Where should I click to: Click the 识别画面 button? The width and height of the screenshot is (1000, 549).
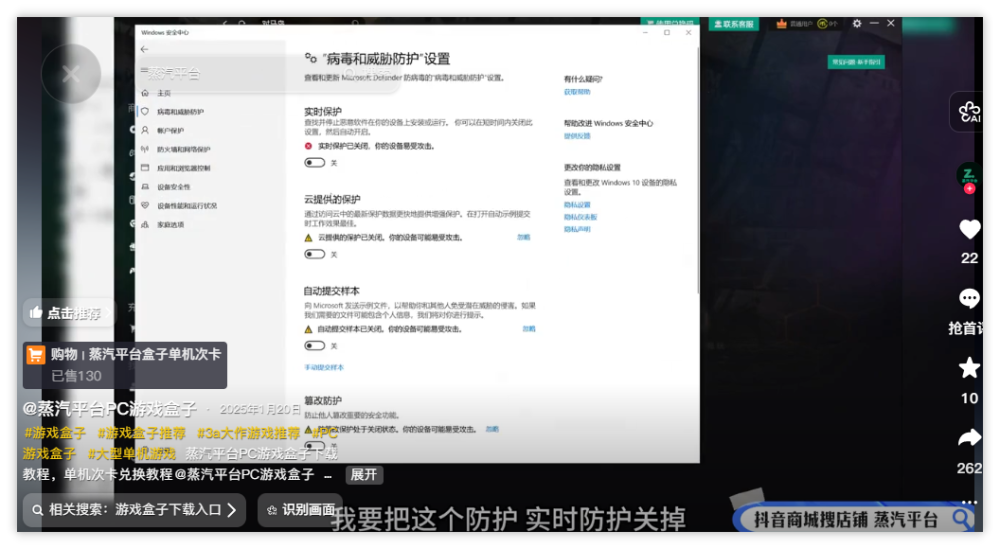point(301,510)
